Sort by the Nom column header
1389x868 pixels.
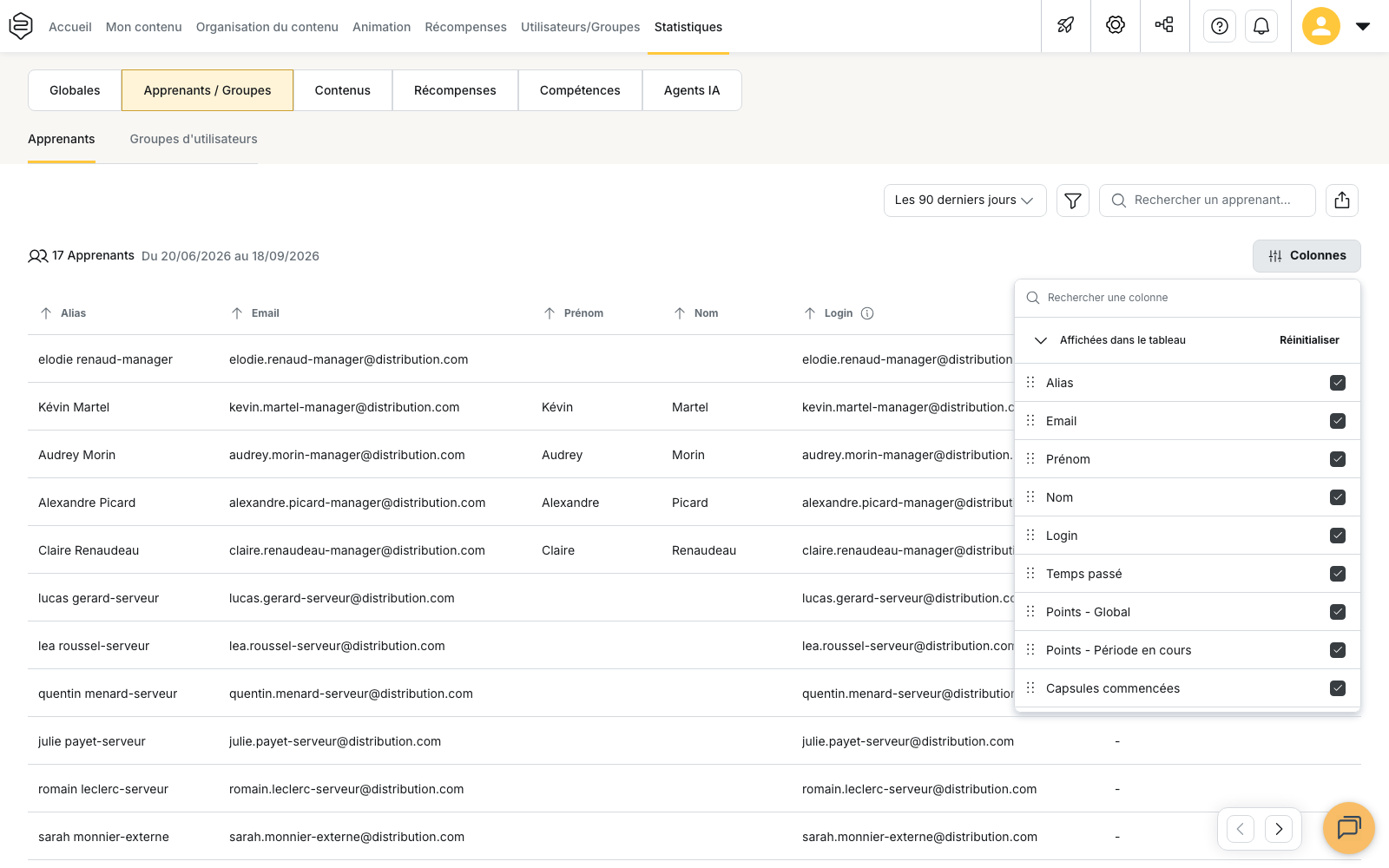pyautogui.click(x=706, y=313)
